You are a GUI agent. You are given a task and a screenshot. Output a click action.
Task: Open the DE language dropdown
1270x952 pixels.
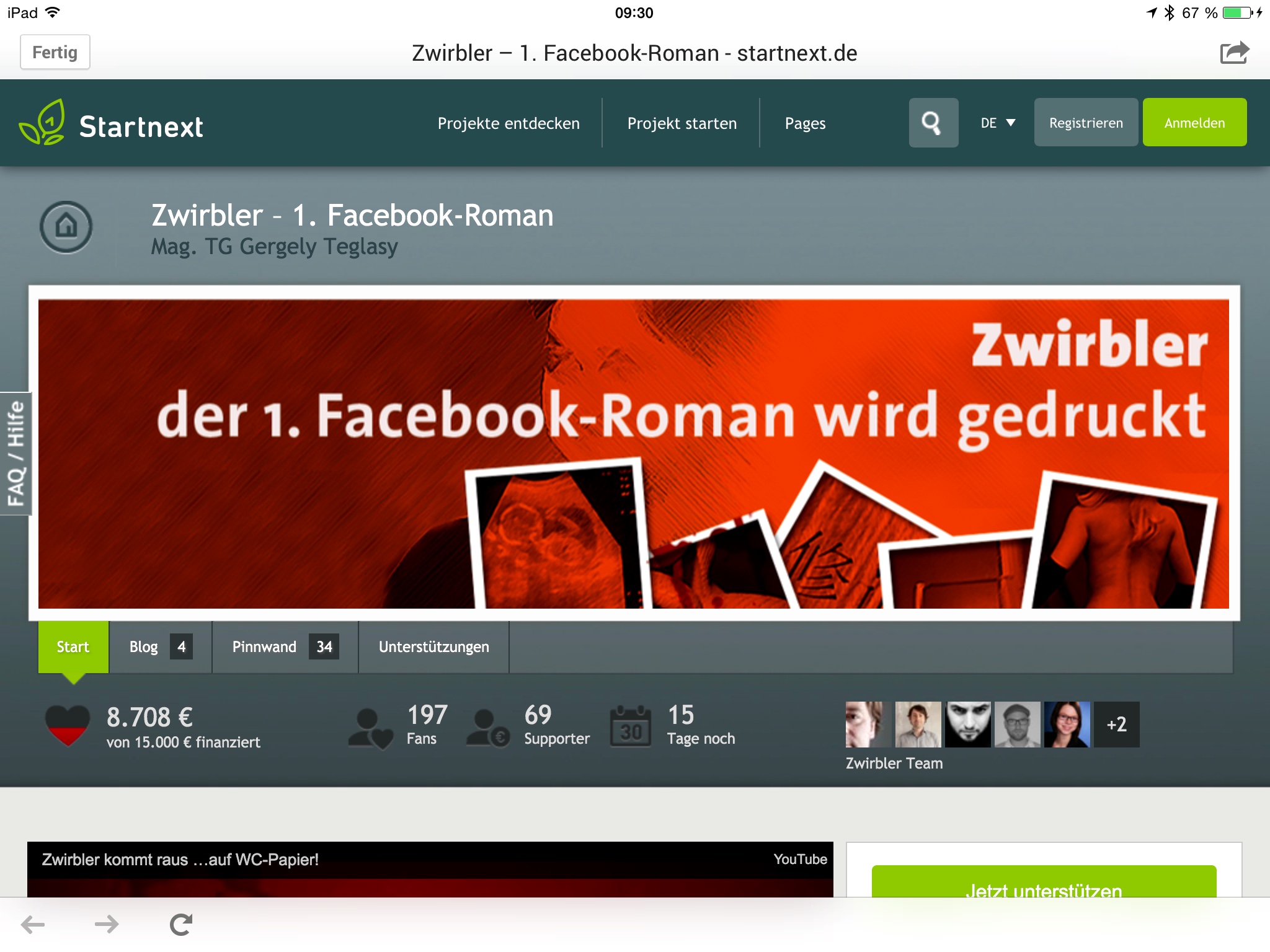pyautogui.click(x=995, y=122)
